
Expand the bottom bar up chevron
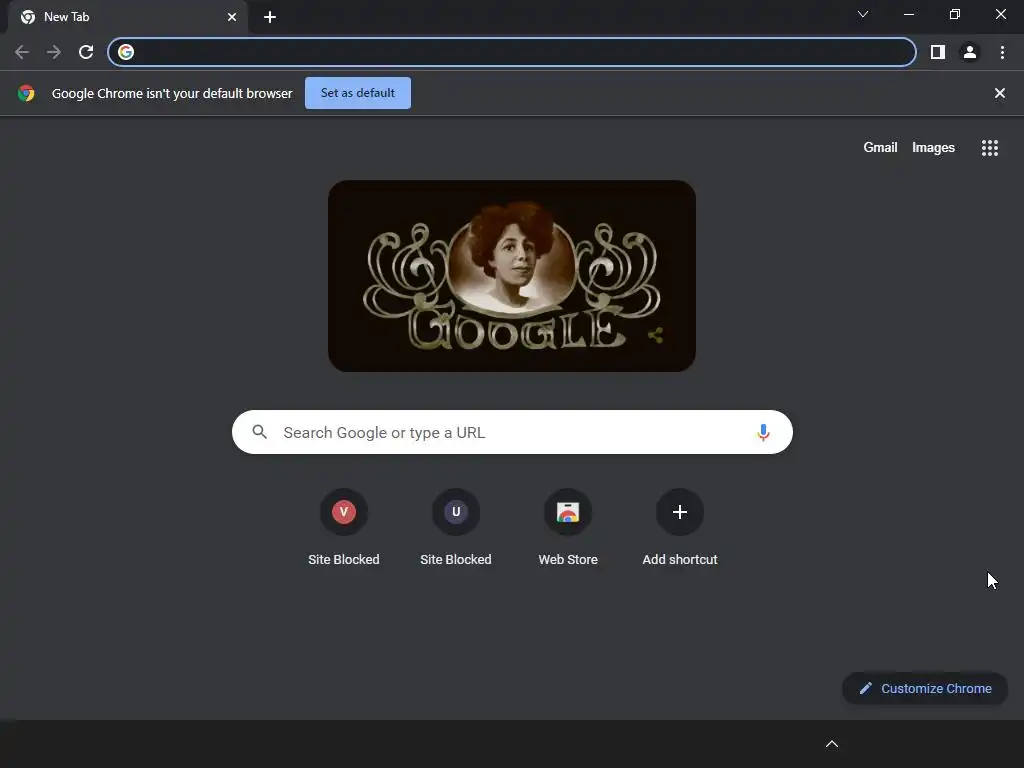point(832,744)
